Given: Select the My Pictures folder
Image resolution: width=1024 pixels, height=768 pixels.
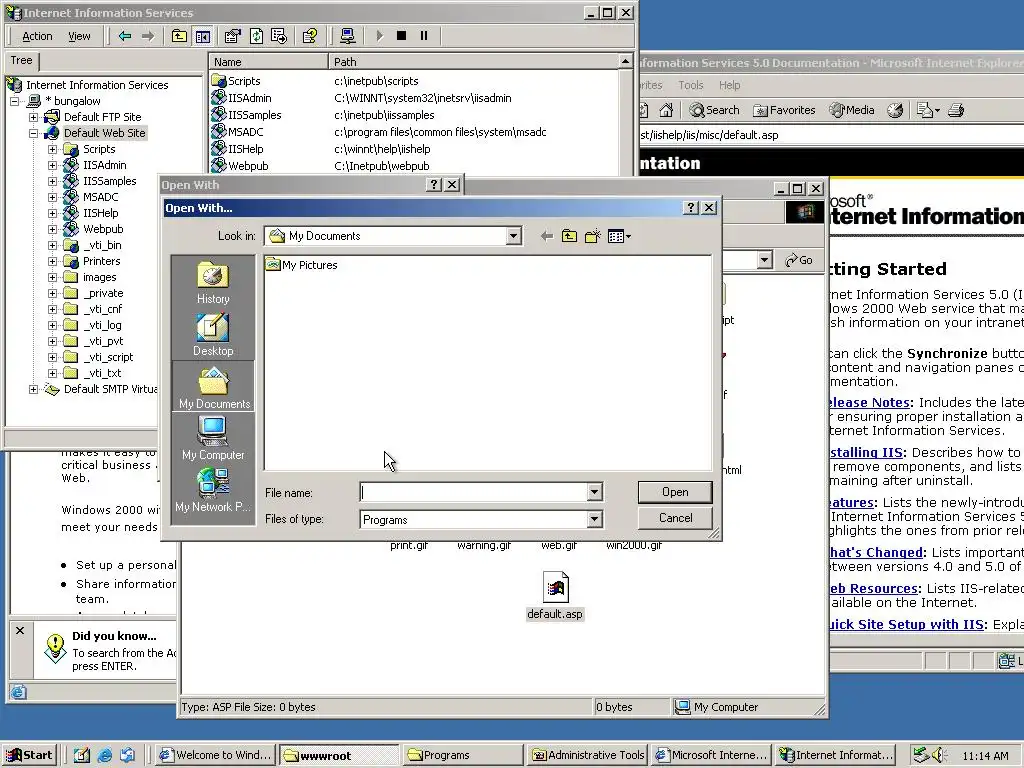Looking at the screenshot, I should pyautogui.click(x=302, y=265).
